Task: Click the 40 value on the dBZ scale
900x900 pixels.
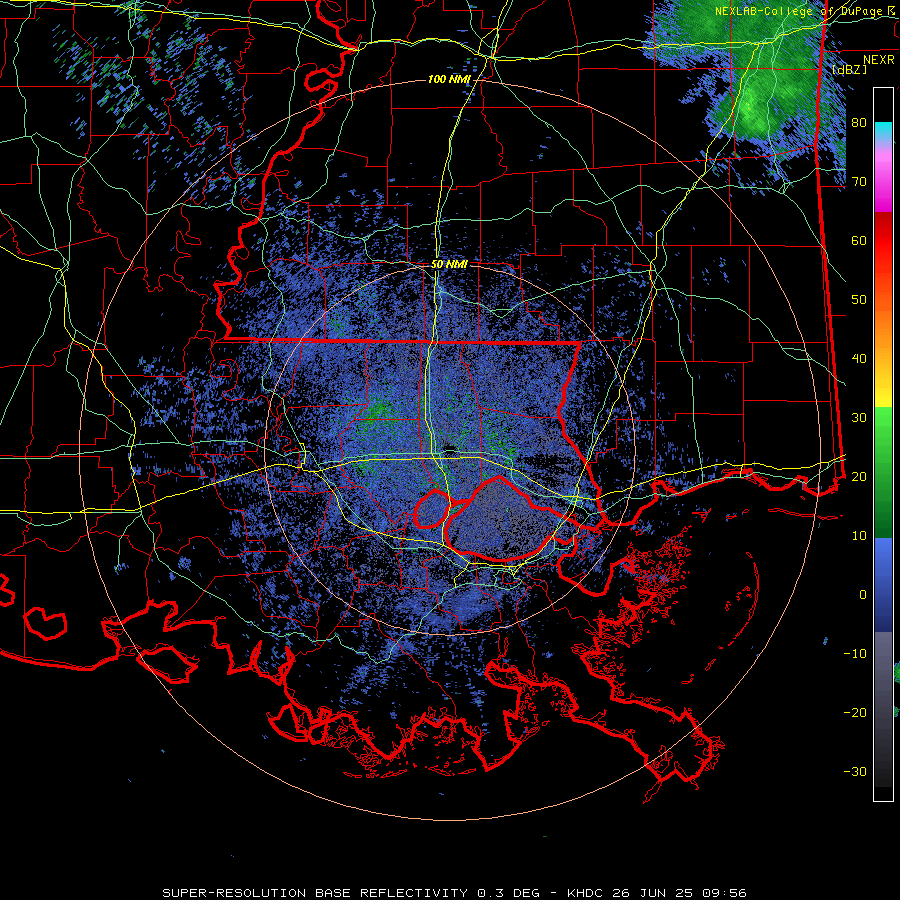Action: (x=859, y=359)
